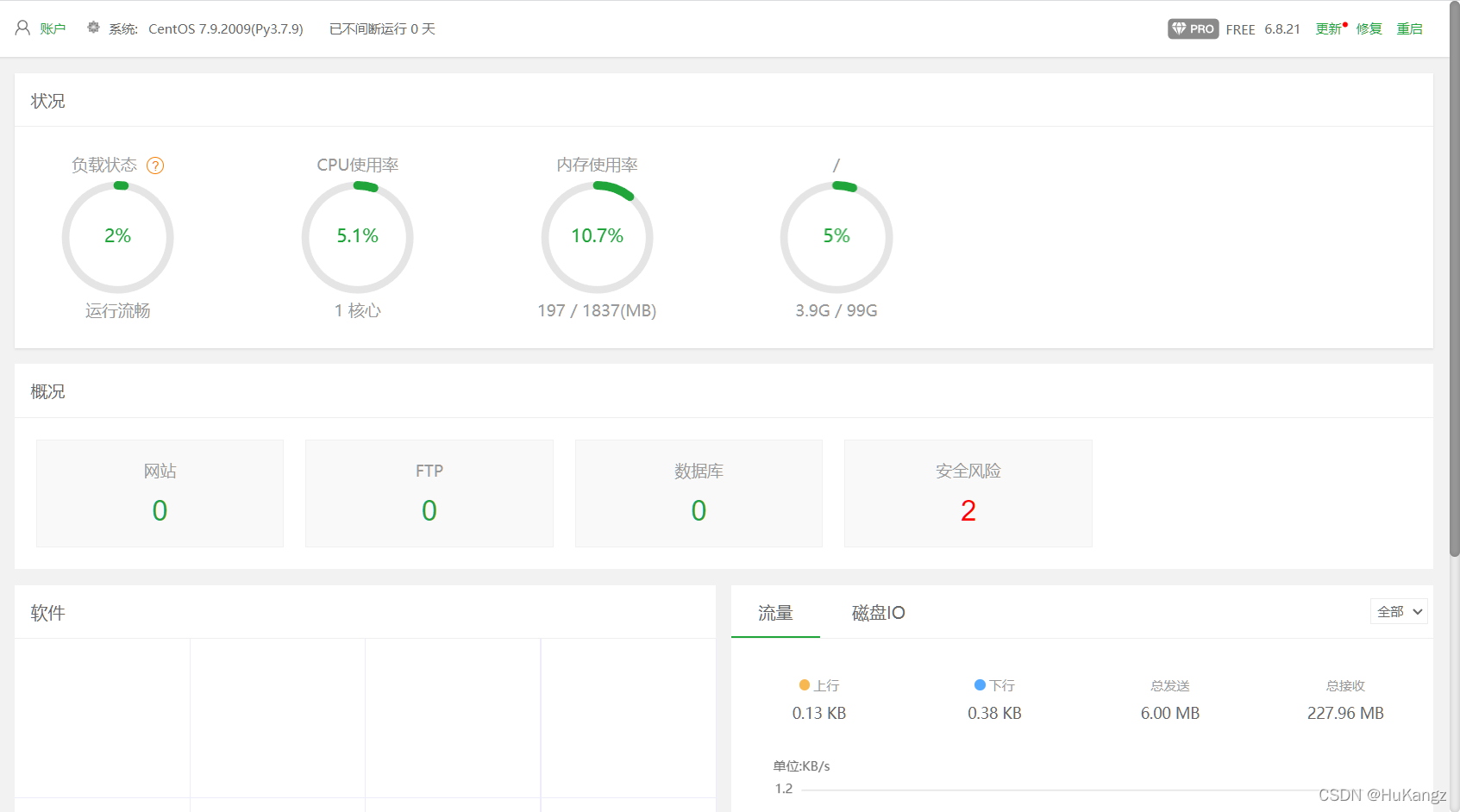Open the 账户 account link
This screenshot has height=812, width=1460.
(53, 28)
